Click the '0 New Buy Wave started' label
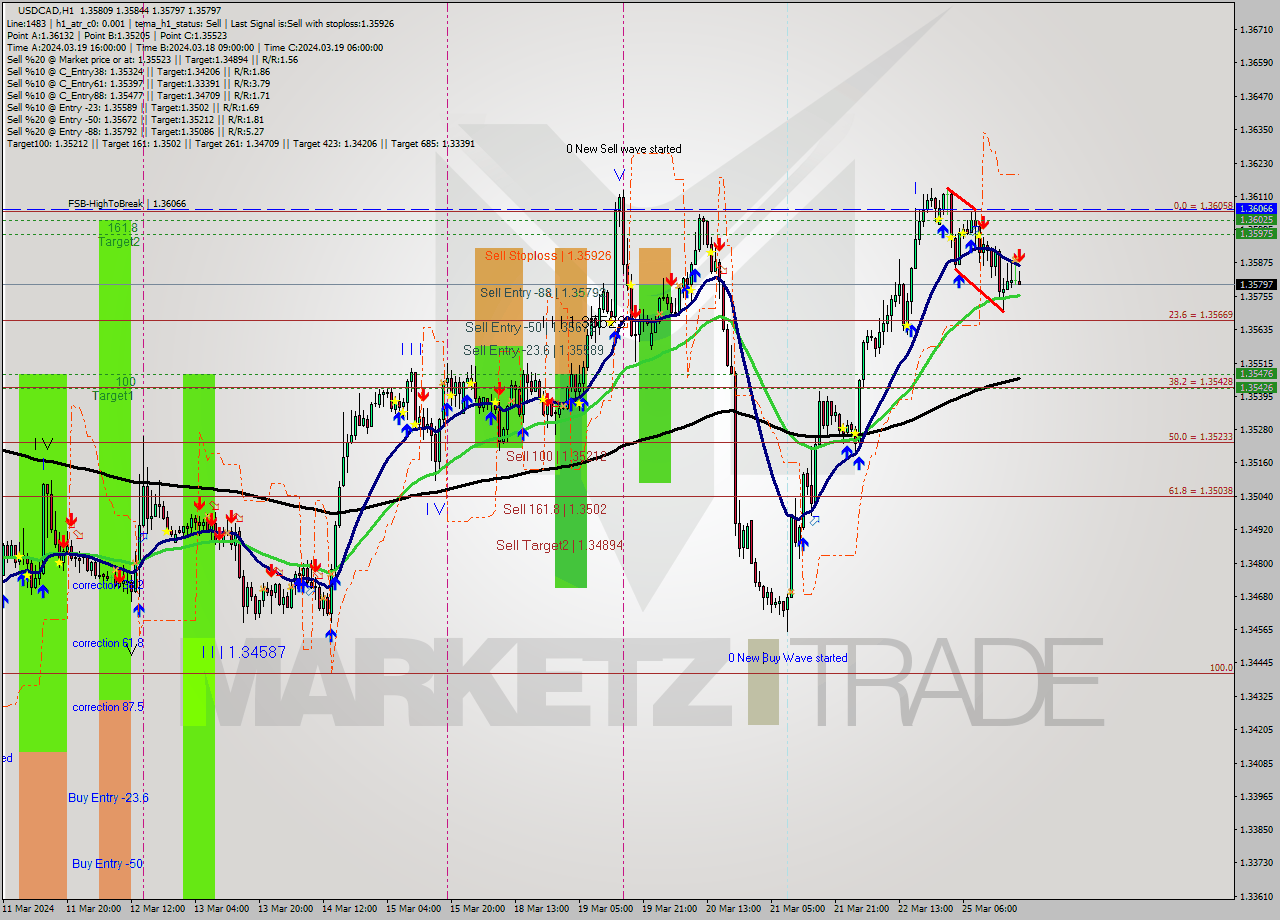This screenshot has height=920, width=1280. click(x=788, y=658)
